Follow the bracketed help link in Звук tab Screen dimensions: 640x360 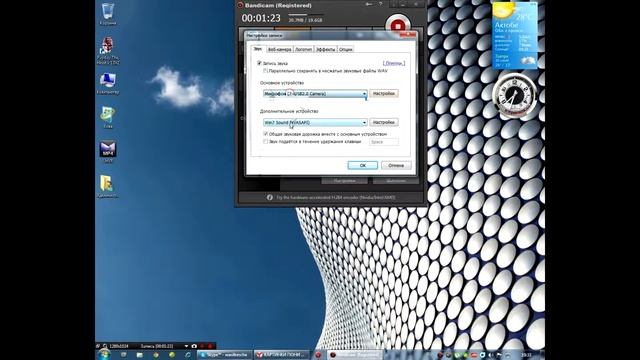(x=394, y=63)
